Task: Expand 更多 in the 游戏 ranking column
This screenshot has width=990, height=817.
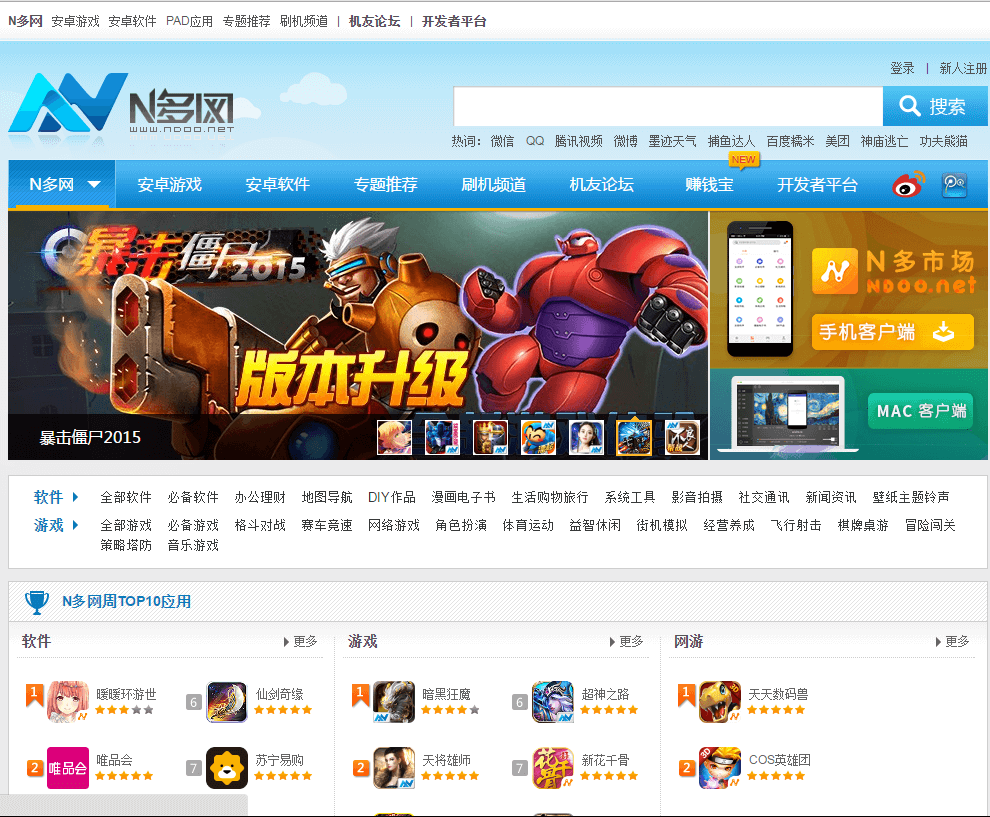Action: pyautogui.click(x=626, y=641)
